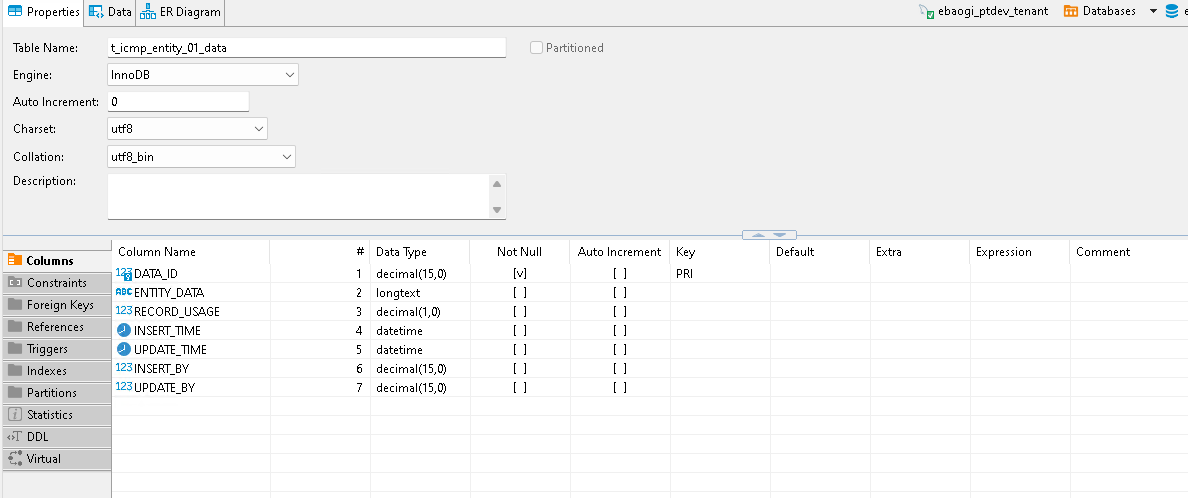
Task: Switch to the Data tab
Action: click(x=111, y=12)
